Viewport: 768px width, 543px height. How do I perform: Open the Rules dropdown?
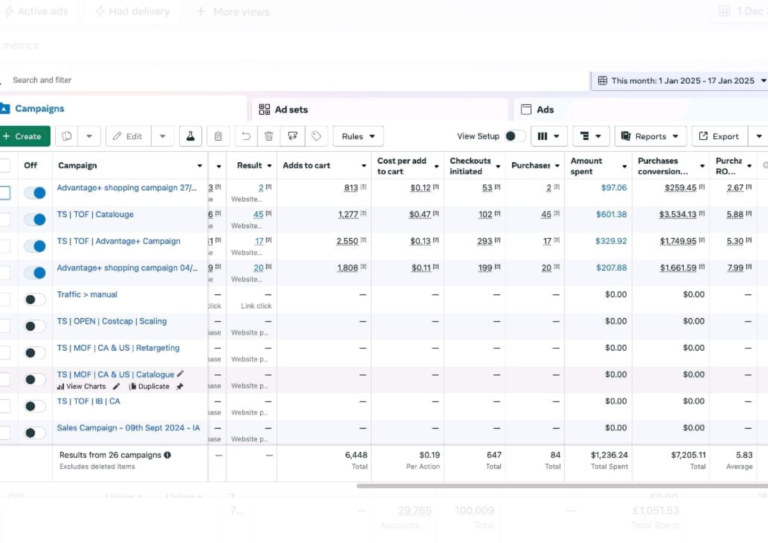tap(358, 136)
